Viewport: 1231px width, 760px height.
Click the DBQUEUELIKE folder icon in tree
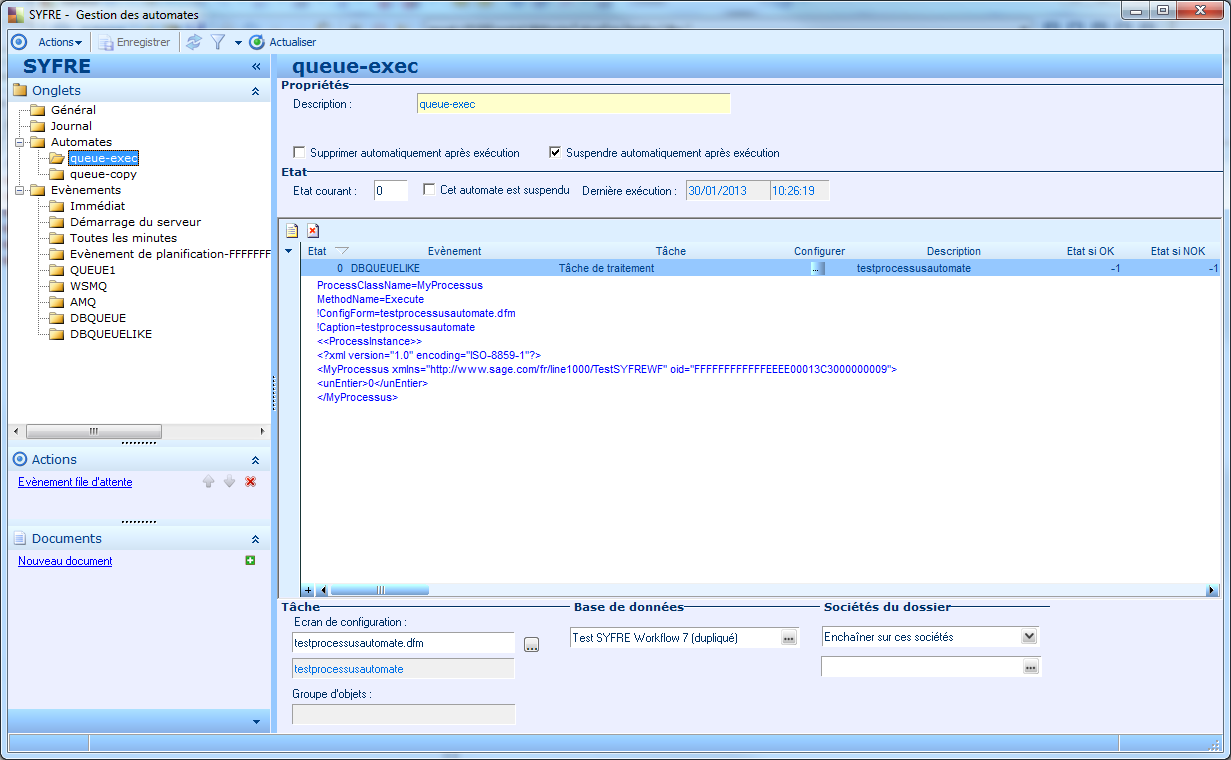point(57,334)
